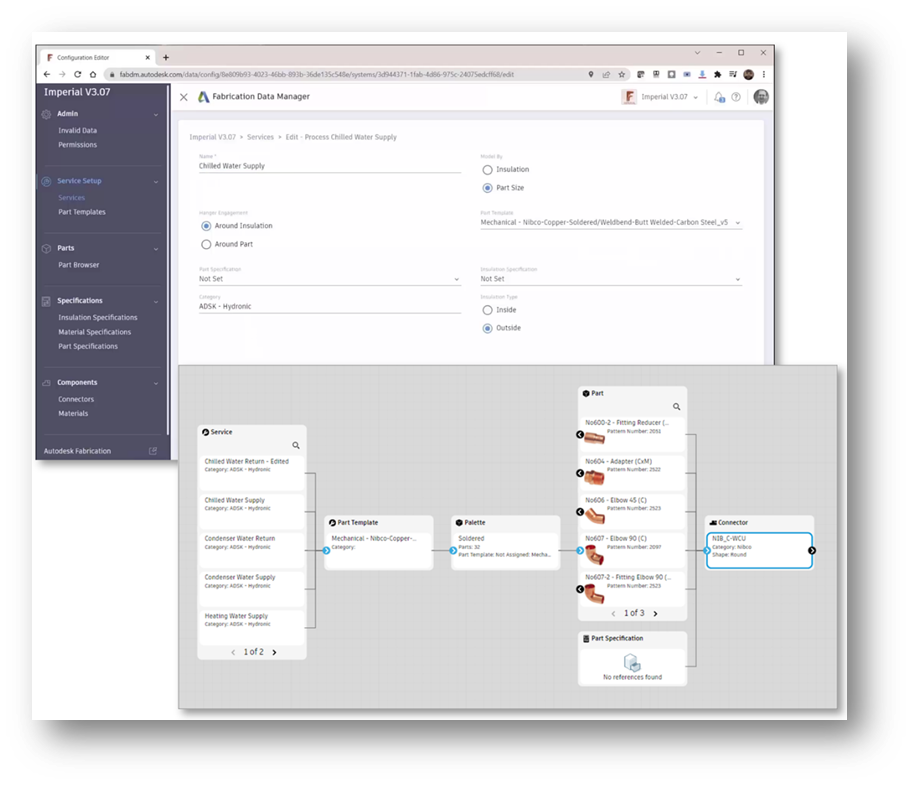The image size is (912, 785).
Task: Open Connectors in sidebar
Action: [x=76, y=399]
